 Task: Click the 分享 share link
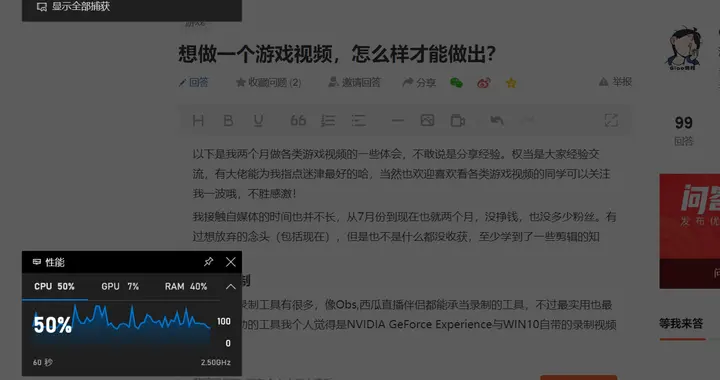click(x=419, y=83)
